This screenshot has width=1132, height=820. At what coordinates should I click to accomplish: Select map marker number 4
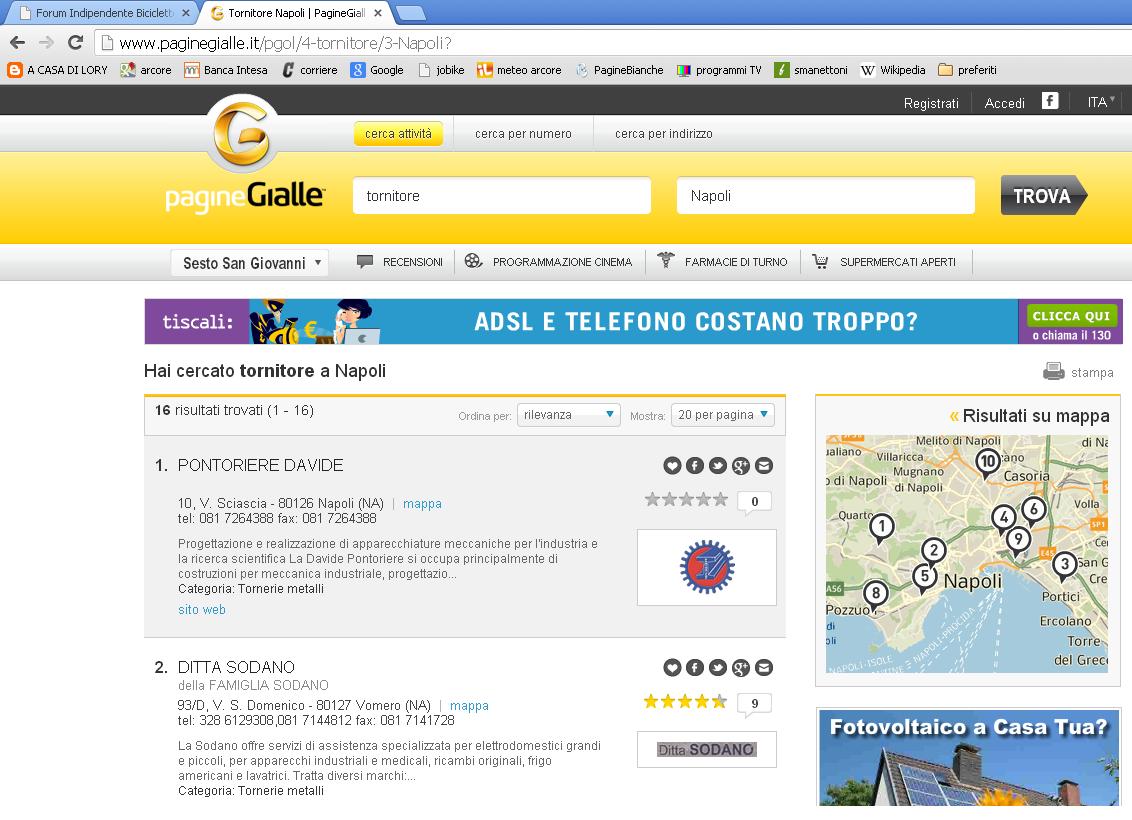pyautogui.click(x=1003, y=518)
